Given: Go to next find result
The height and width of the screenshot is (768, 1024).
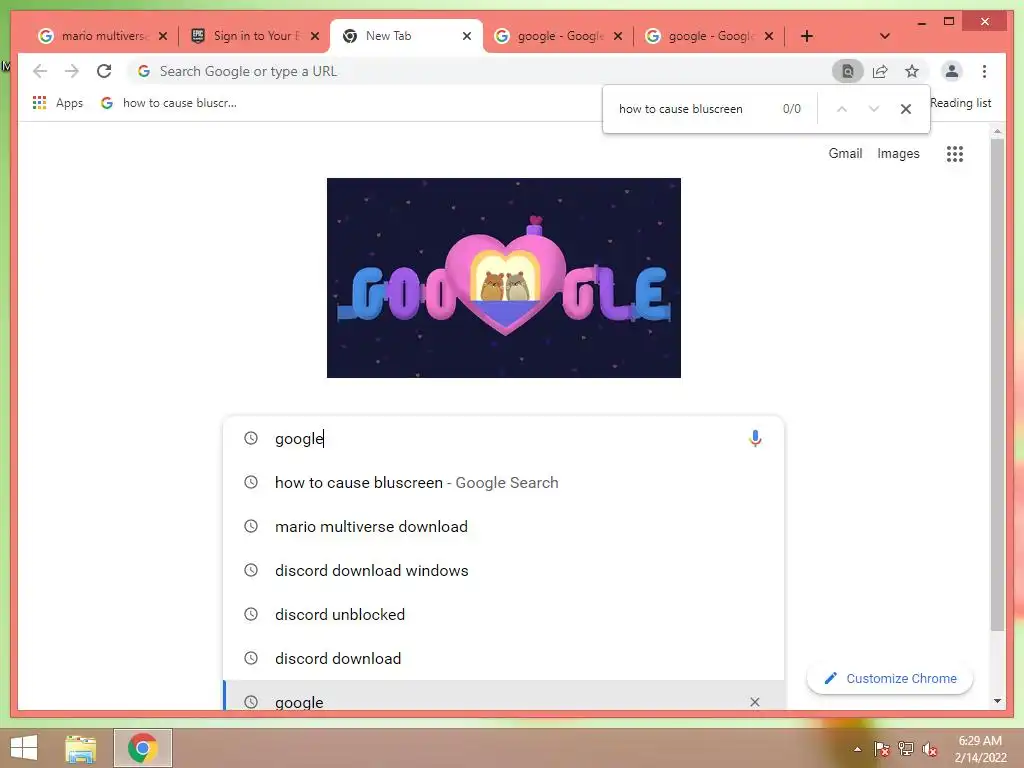Looking at the screenshot, I should click(874, 109).
